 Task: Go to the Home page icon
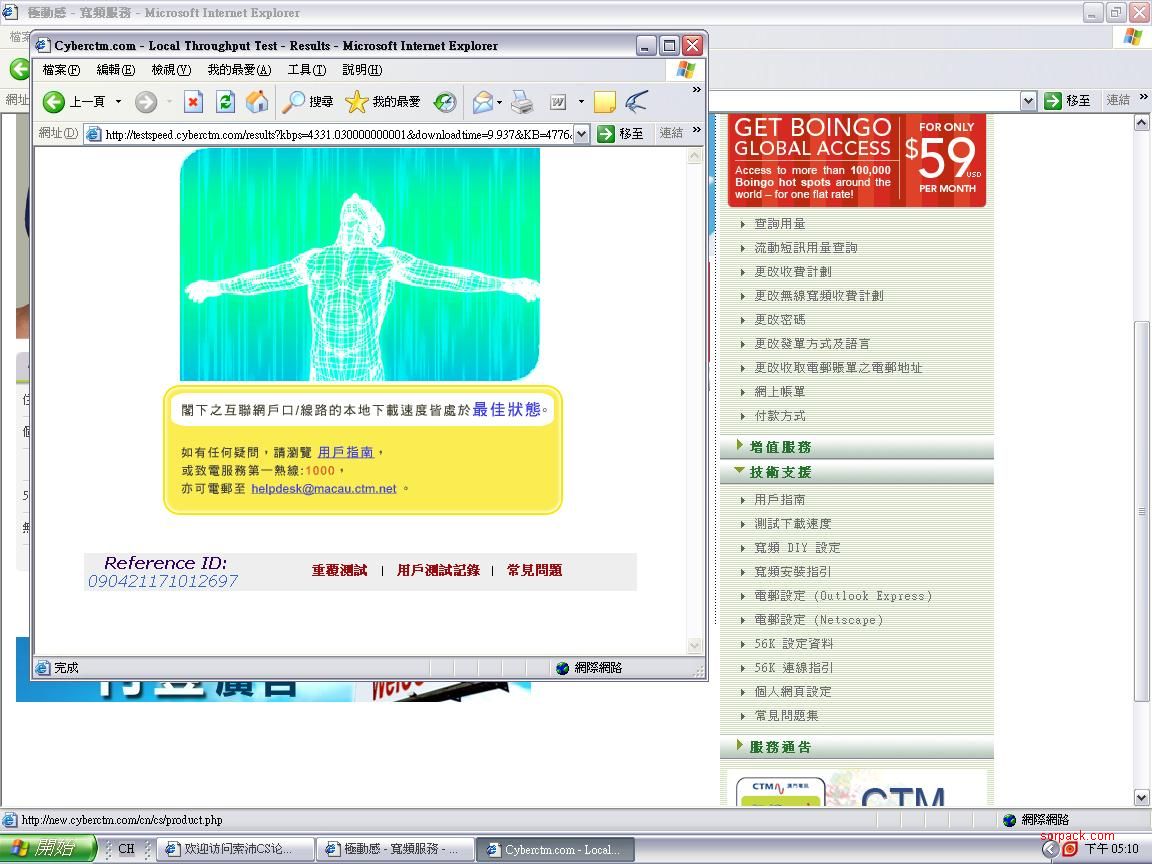(x=257, y=102)
